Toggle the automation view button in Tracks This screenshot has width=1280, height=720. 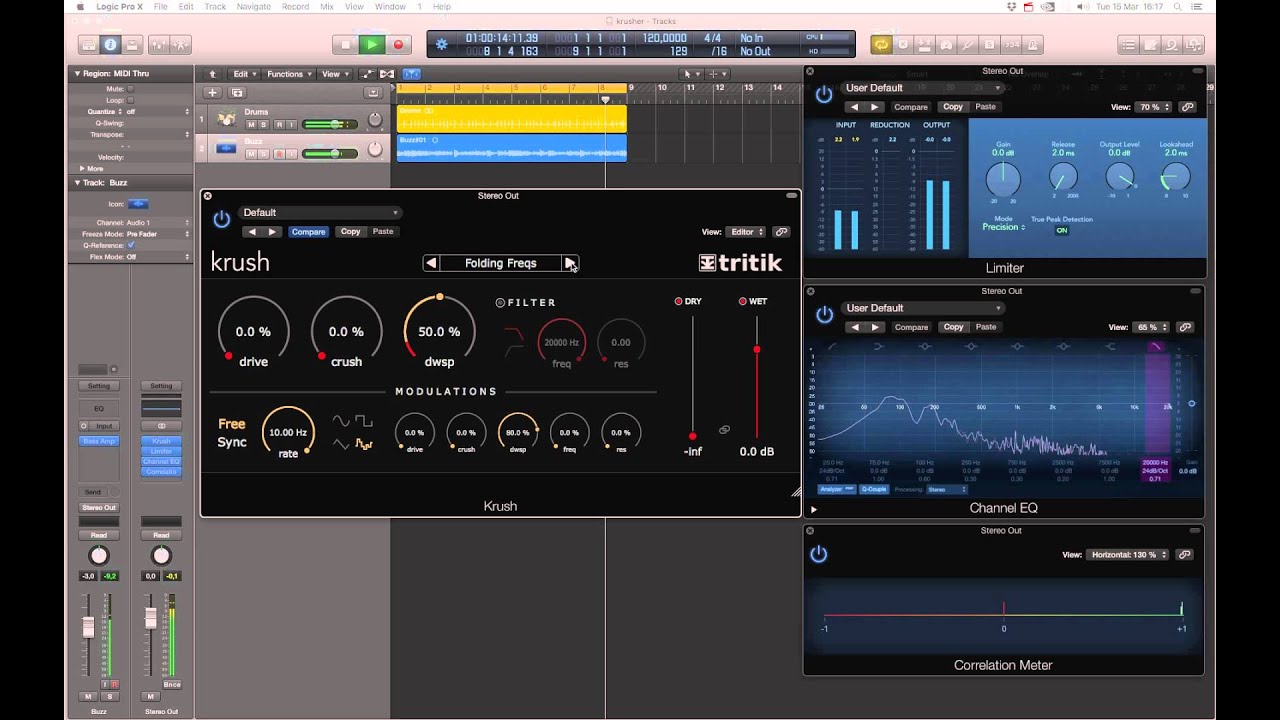366,74
